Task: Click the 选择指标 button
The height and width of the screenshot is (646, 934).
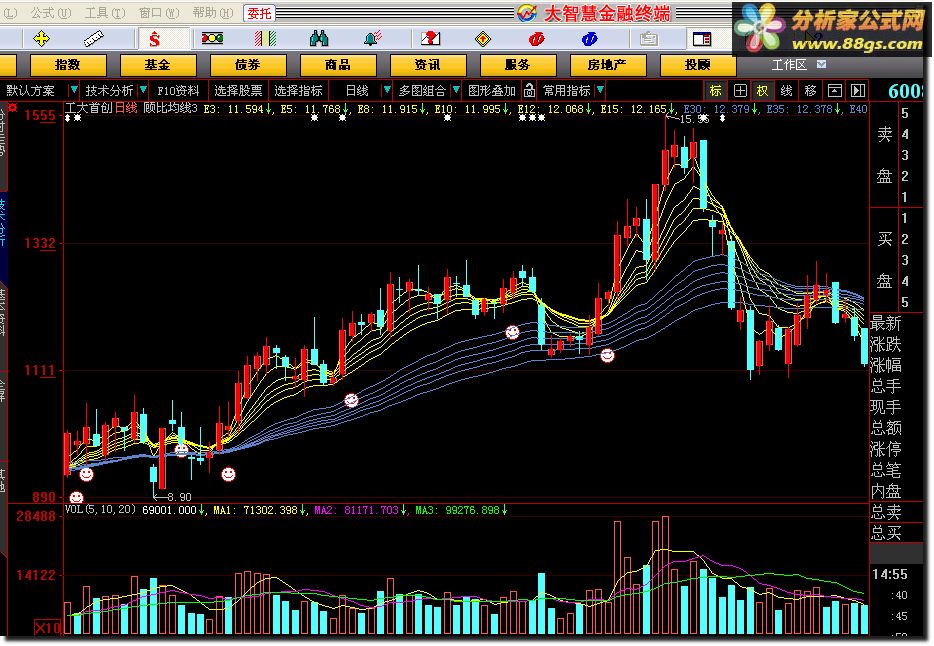Action: tap(298, 90)
